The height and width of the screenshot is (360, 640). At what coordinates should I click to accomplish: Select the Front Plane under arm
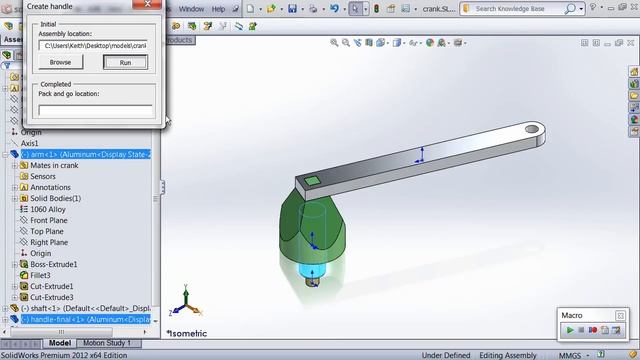(49, 220)
